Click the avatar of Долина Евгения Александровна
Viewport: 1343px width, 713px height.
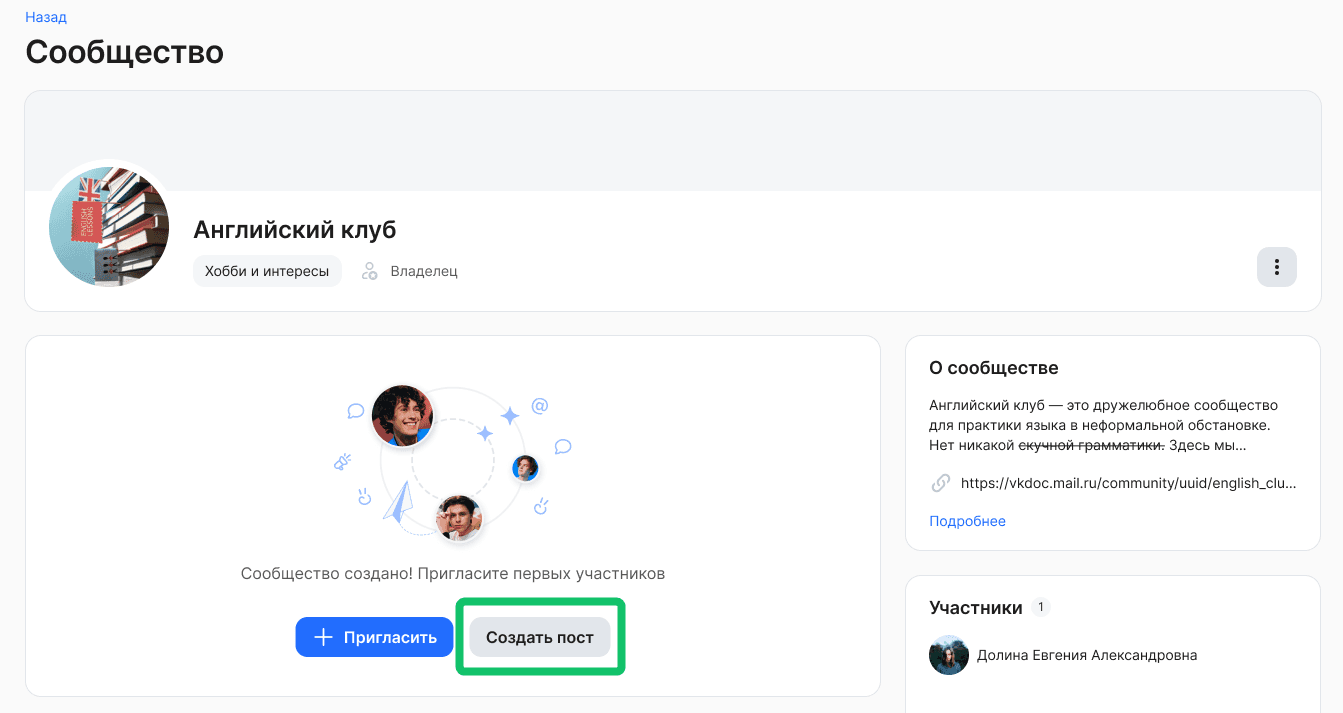(949, 655)
